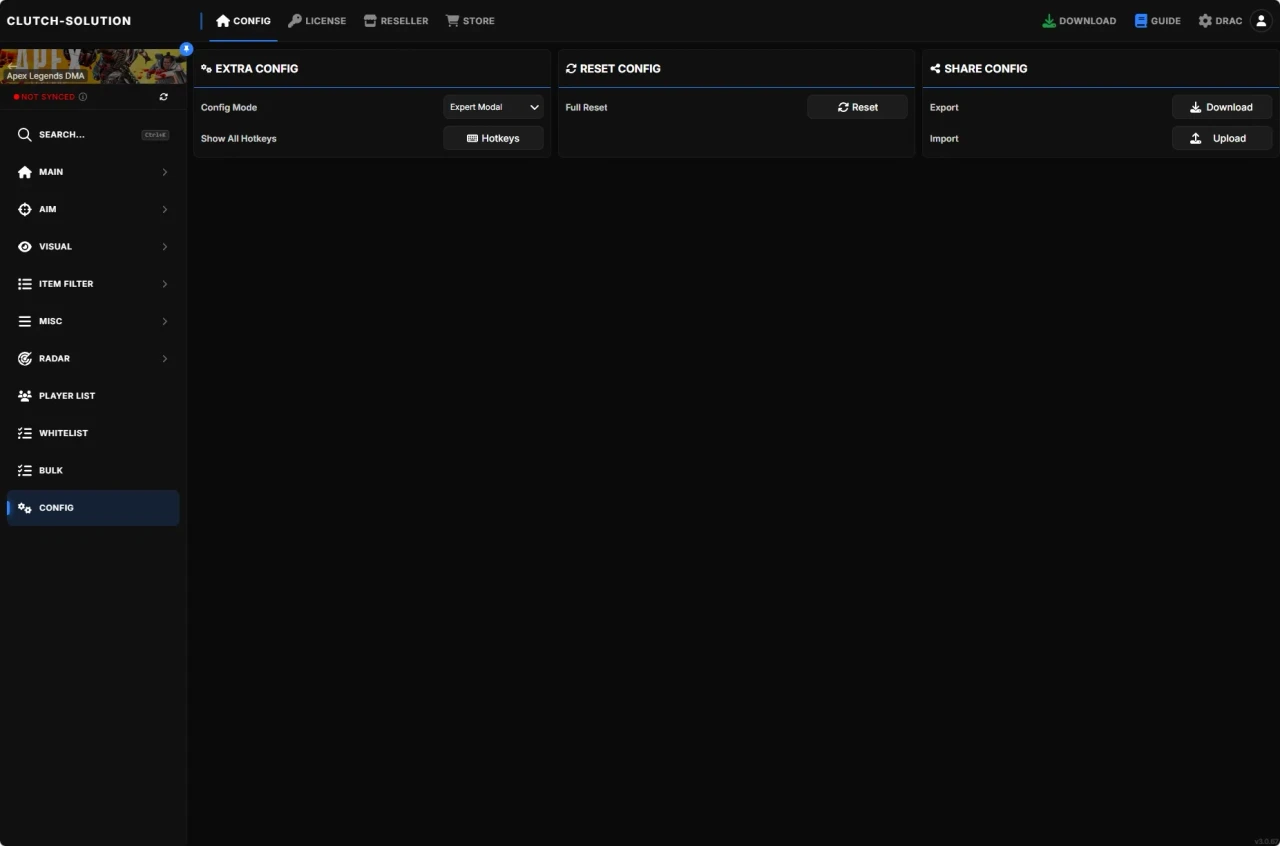Click the account profile icon top right
This screenshot has width=1280, height=846.
click(x=1261, y=20)
